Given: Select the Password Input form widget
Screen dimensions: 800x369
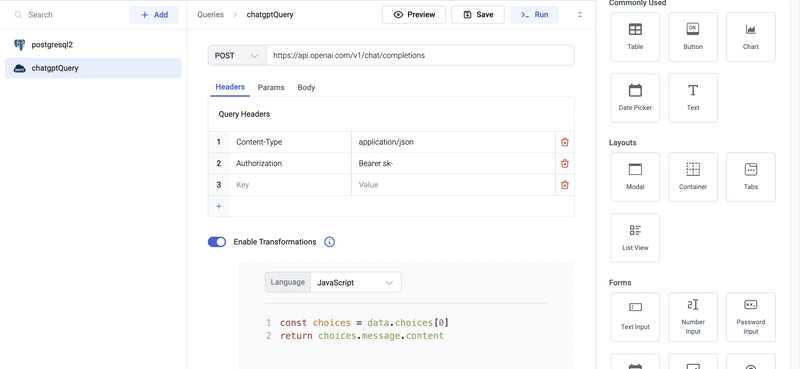Looking at the screenshot, I should (x=751, y=317).
